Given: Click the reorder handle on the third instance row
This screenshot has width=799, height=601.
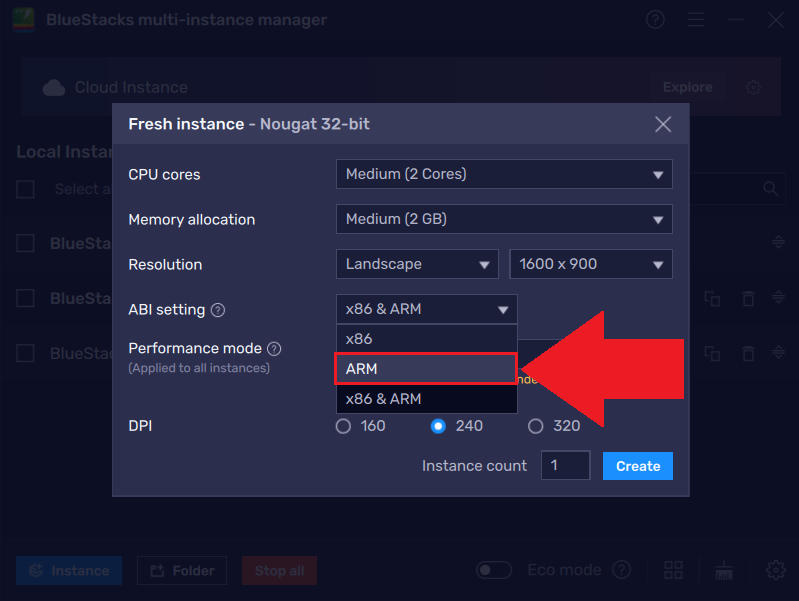Looking at the screenshot, I should (x=778, y=352).
